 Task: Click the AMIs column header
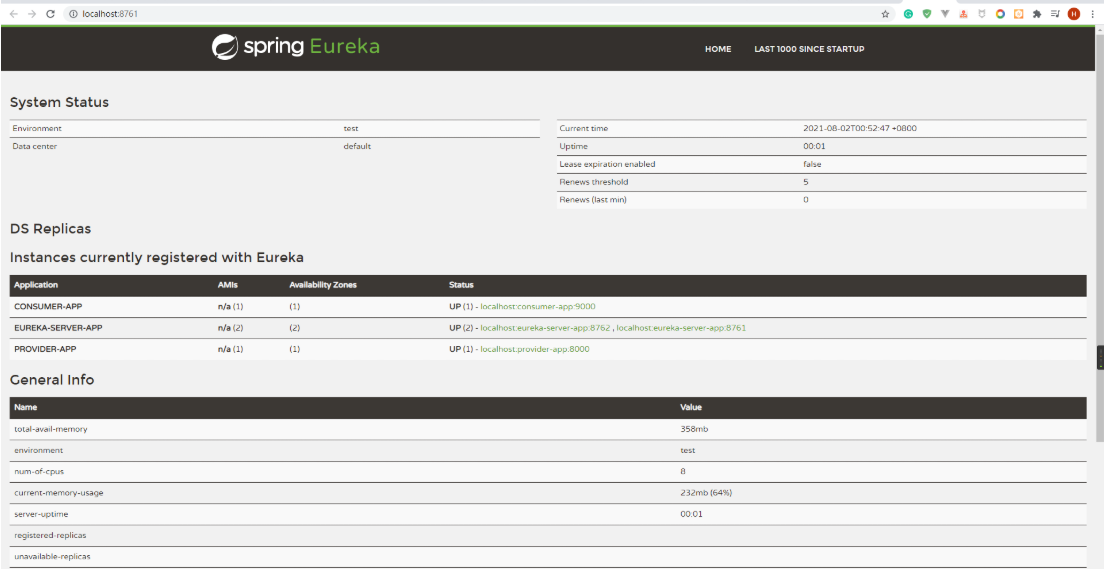[227, 285]
